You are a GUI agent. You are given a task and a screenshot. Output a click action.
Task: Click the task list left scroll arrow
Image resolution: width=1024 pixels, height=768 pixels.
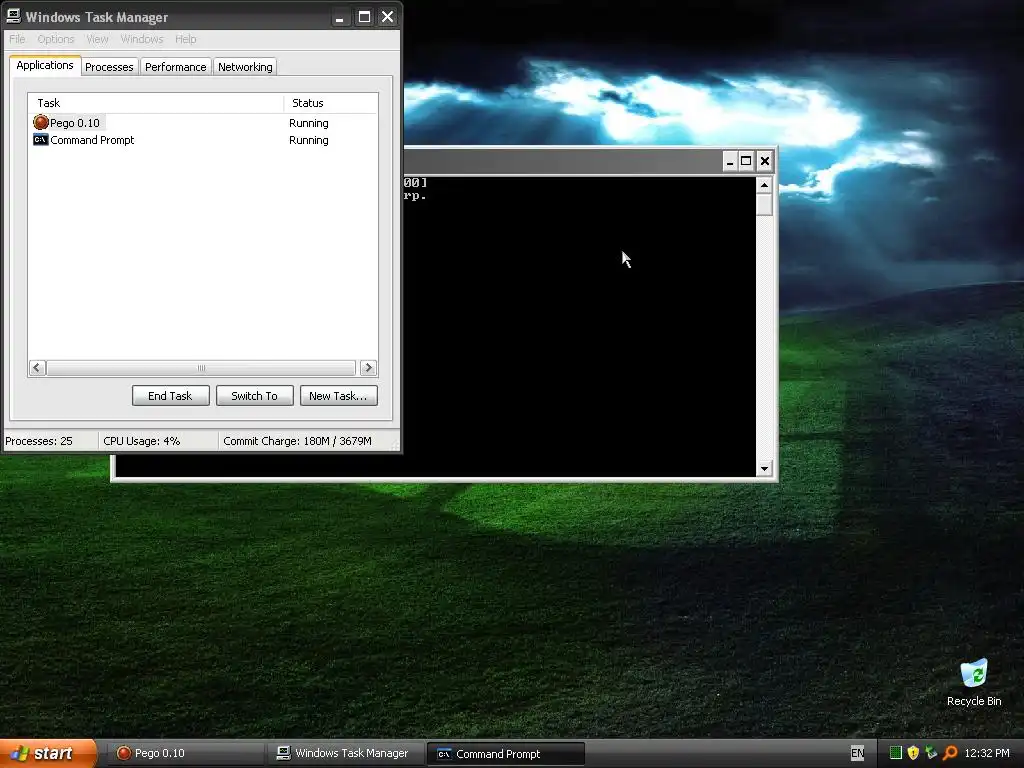point(37,368)
